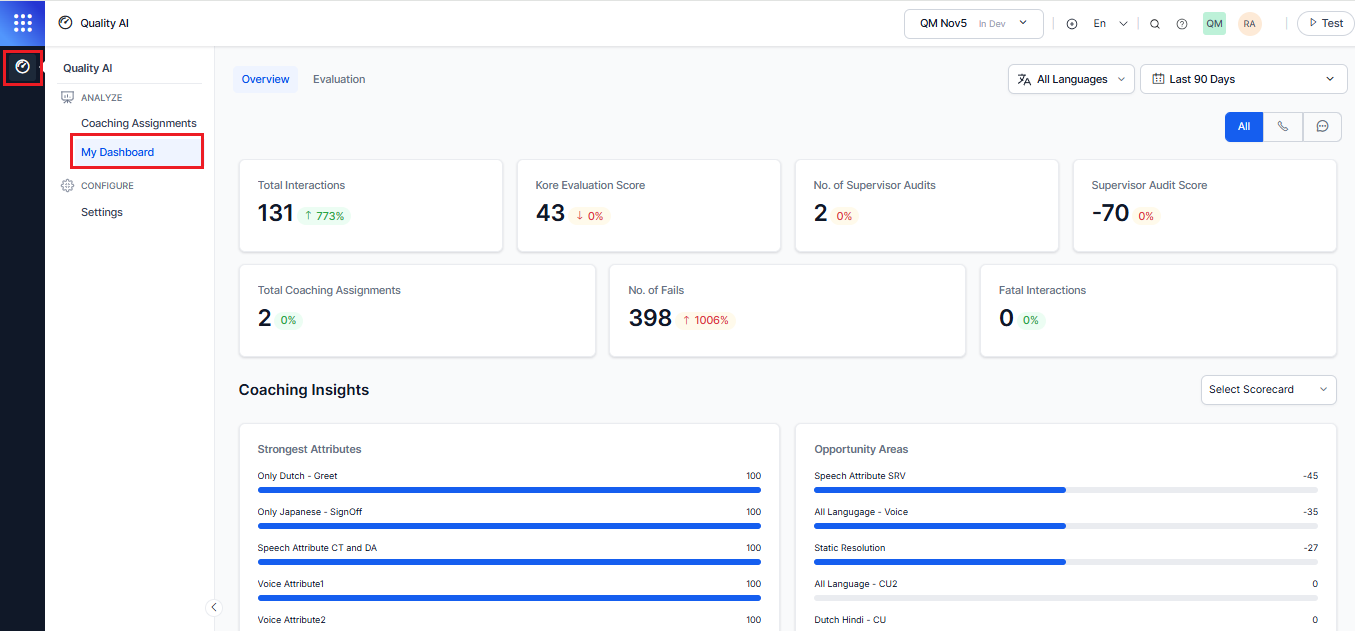Click the Test button

click(x=1325, y=22)
